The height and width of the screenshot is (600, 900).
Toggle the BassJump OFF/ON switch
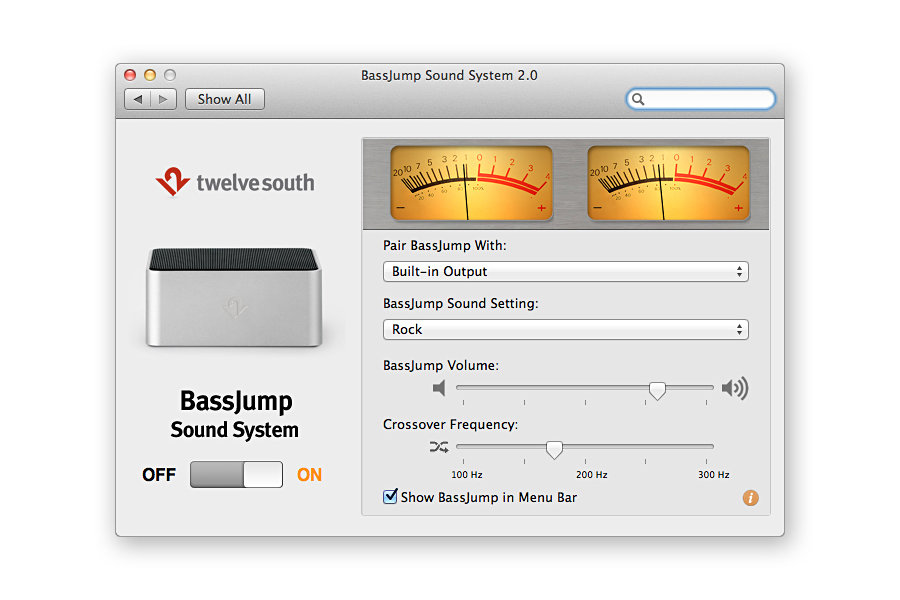(236, 475)
